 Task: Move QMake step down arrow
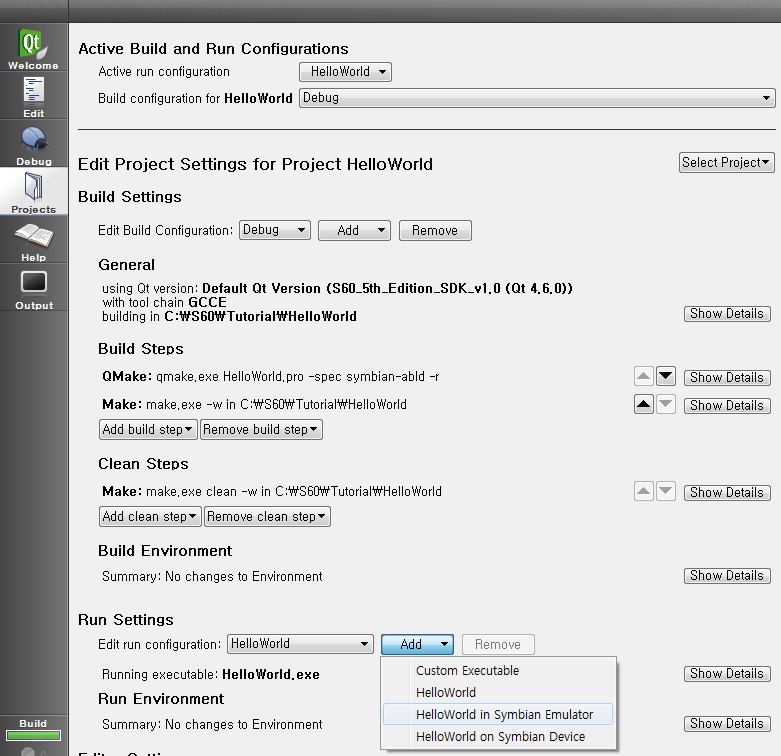point(666,377)
